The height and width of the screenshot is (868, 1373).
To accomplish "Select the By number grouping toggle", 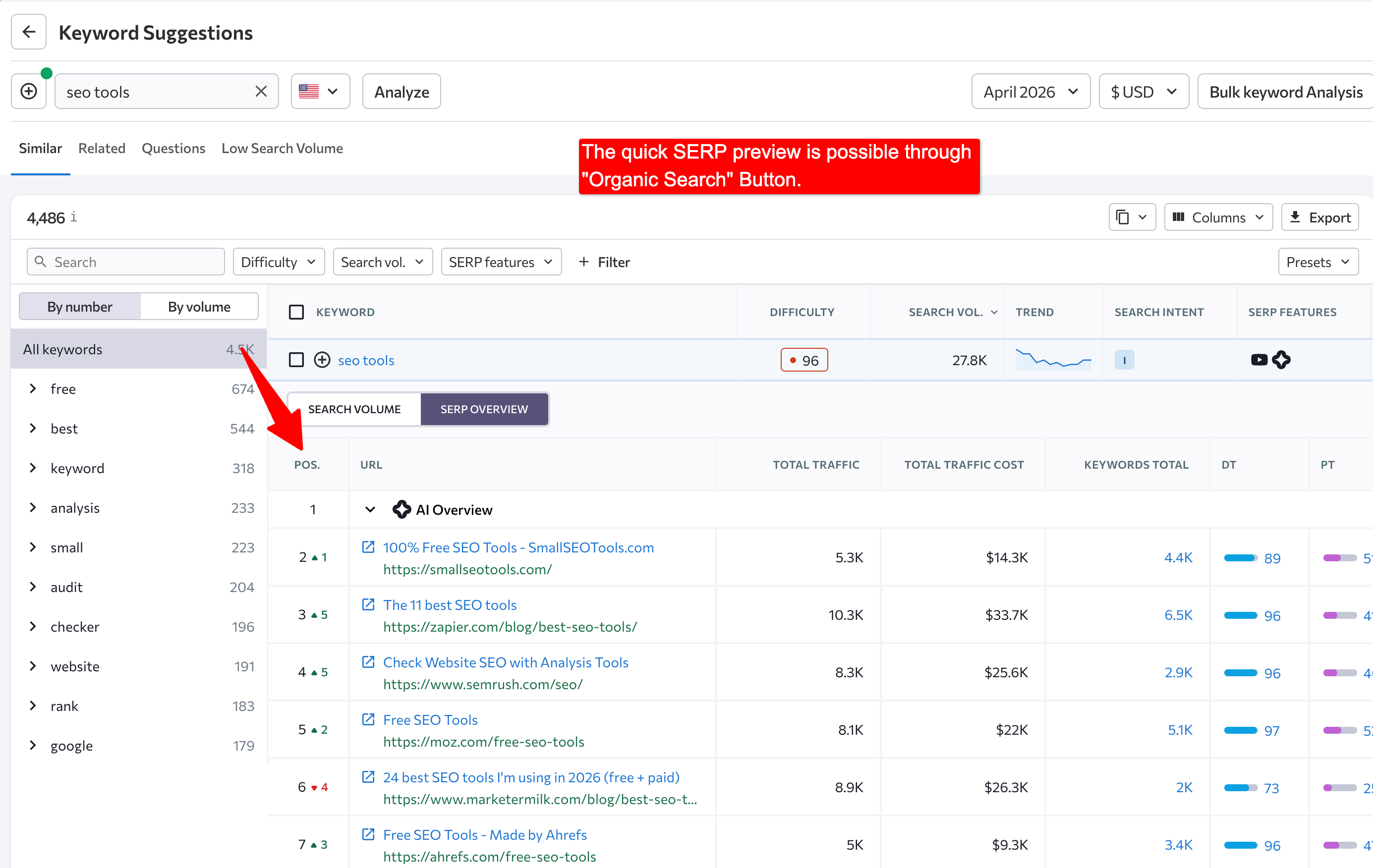I will (x=80, y=307).
